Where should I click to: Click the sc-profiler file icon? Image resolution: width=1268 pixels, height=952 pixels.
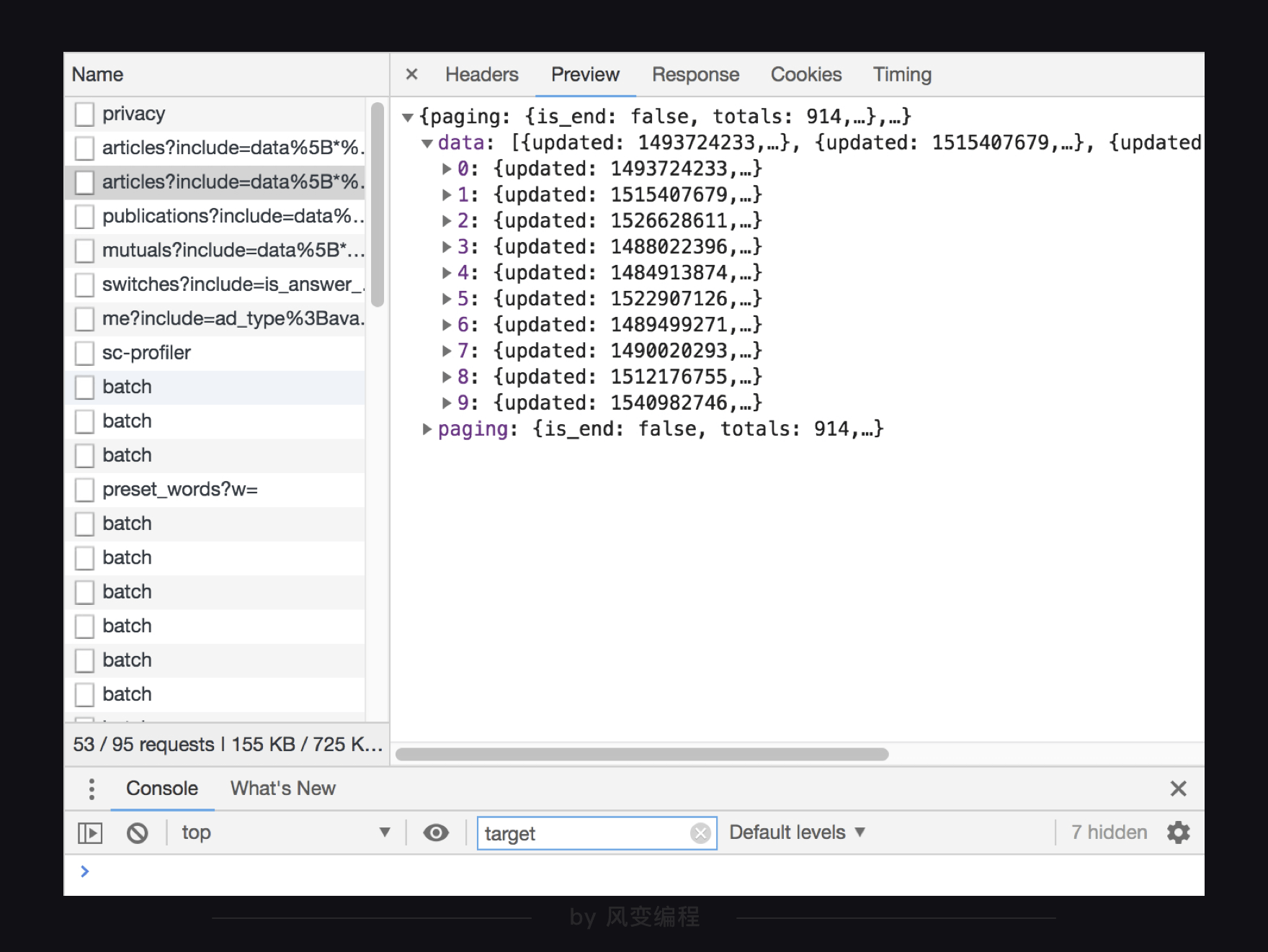[85, 353]
